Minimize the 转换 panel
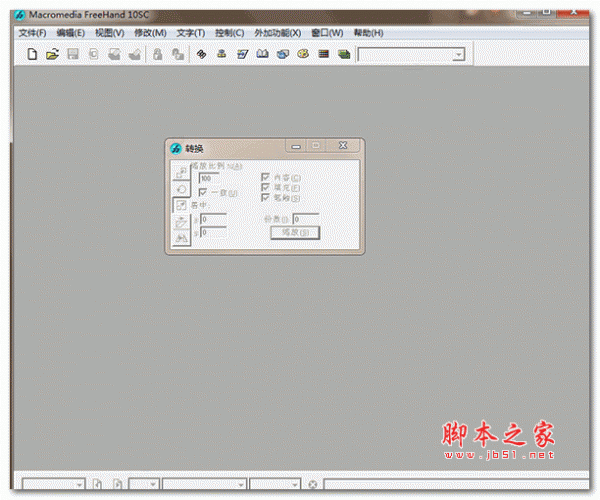The width and height of the screenshot is (600, 500). click(x=296, y=146)
